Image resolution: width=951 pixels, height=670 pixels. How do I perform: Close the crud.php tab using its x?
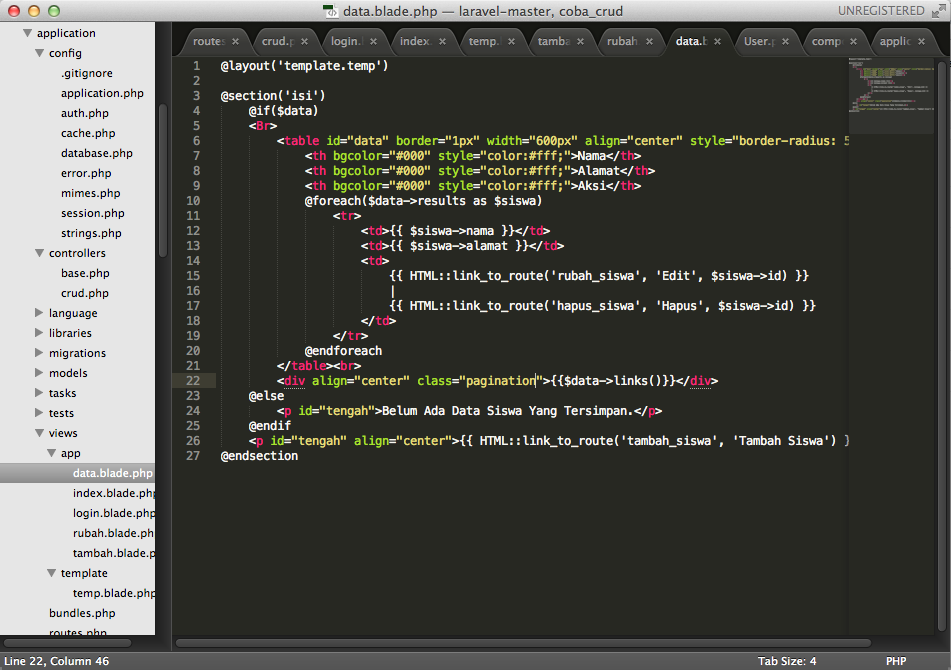coord(304,42)
